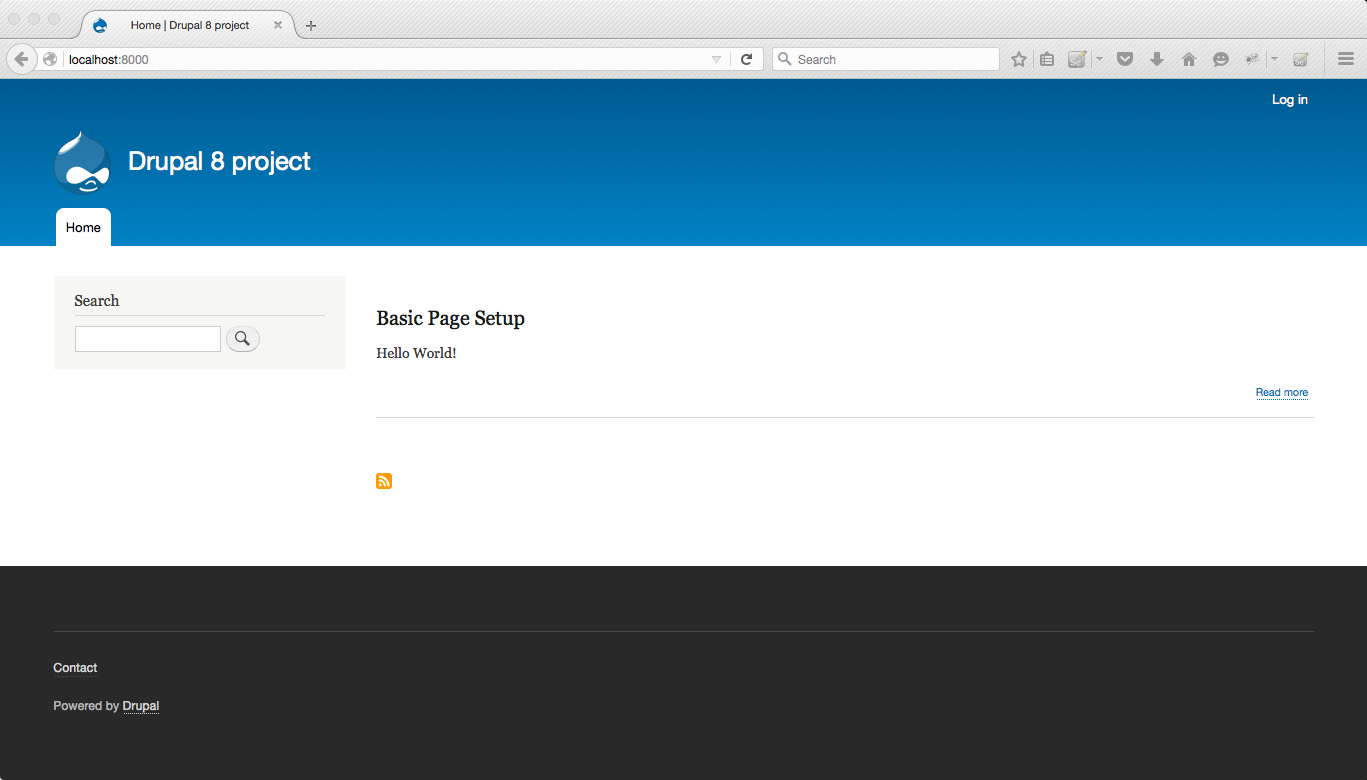Visit the Drupal link in footer
1367x780 pixels.
coord(141,706)
